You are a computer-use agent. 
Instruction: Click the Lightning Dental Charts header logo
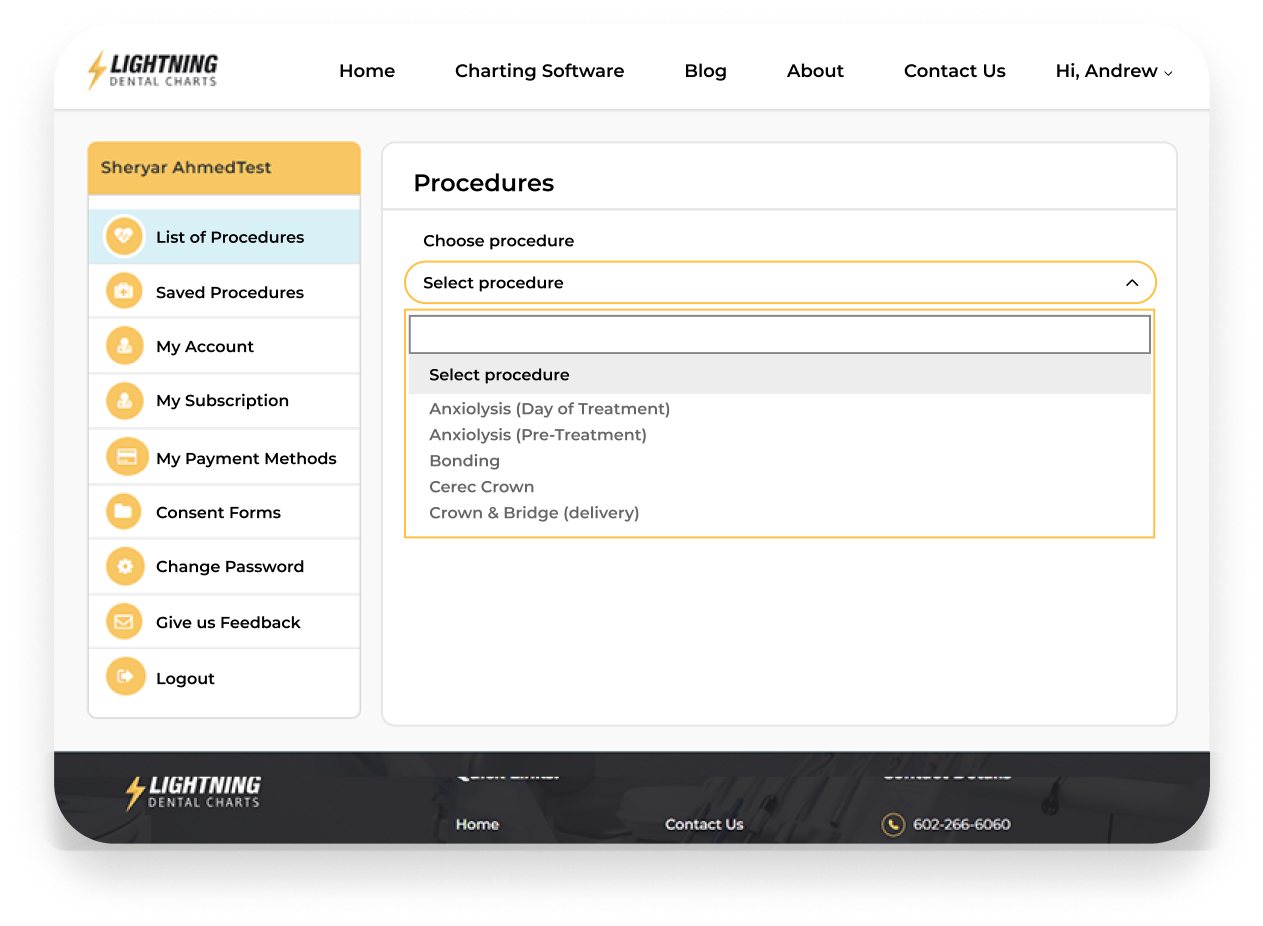pyautogui.click(x=153, y=71)
